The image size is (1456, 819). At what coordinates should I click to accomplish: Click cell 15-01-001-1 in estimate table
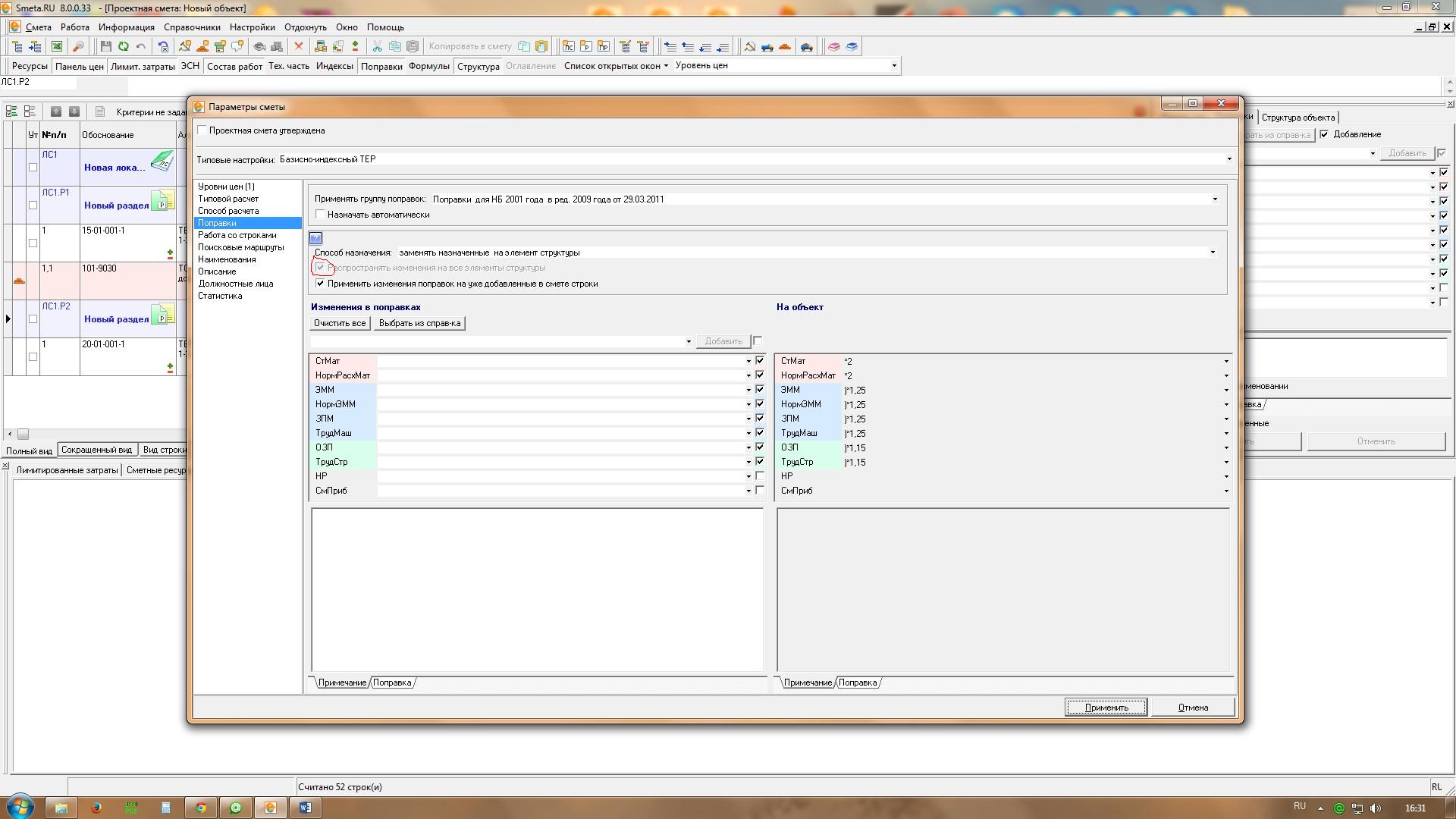[128, 243]
